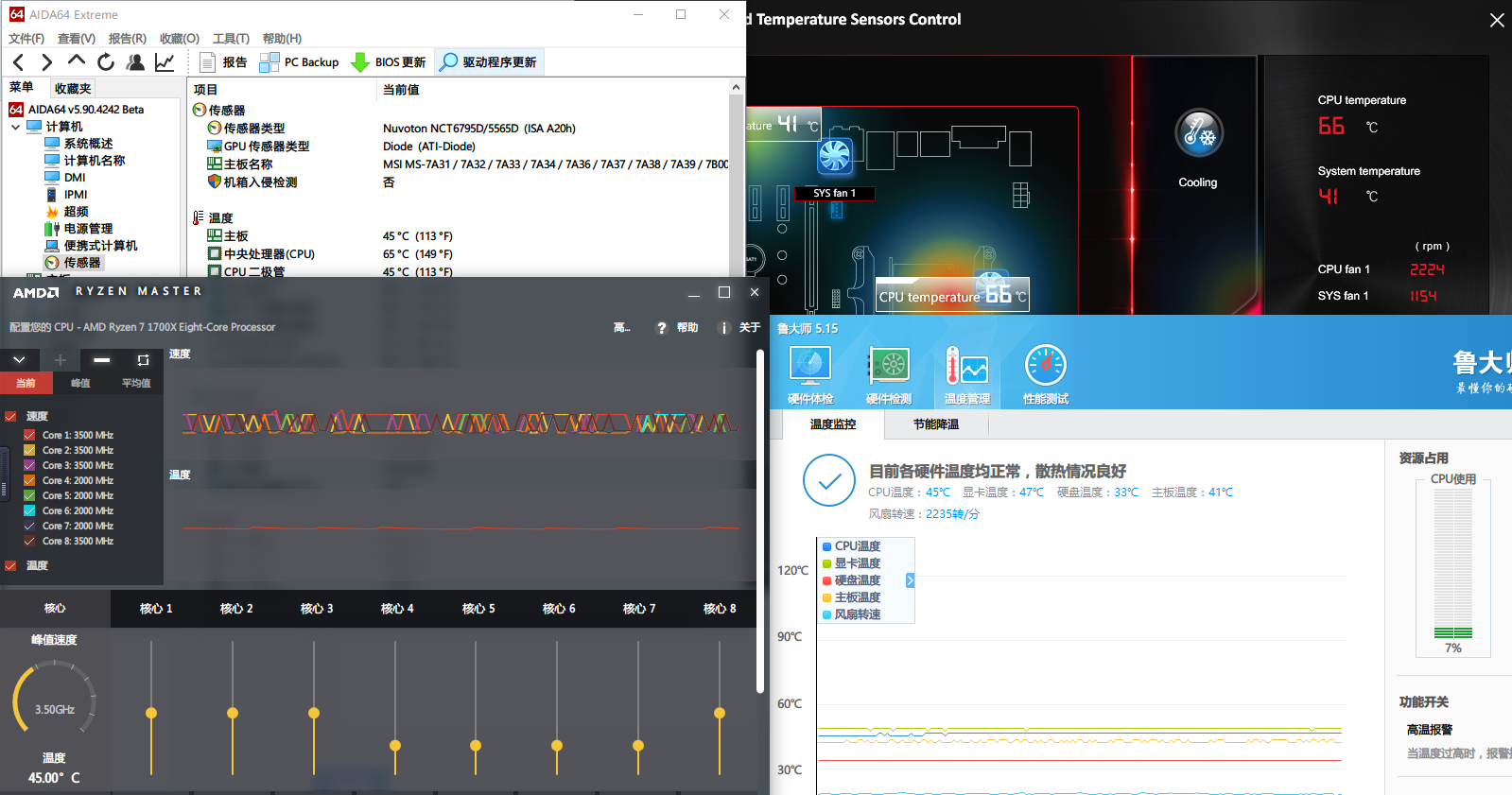The width and height of the screenshot is (1512, 795).
Task: Click the AIDA64 graph chart toolbar icon
Action: pyautogui.click(x=165, y=62)
